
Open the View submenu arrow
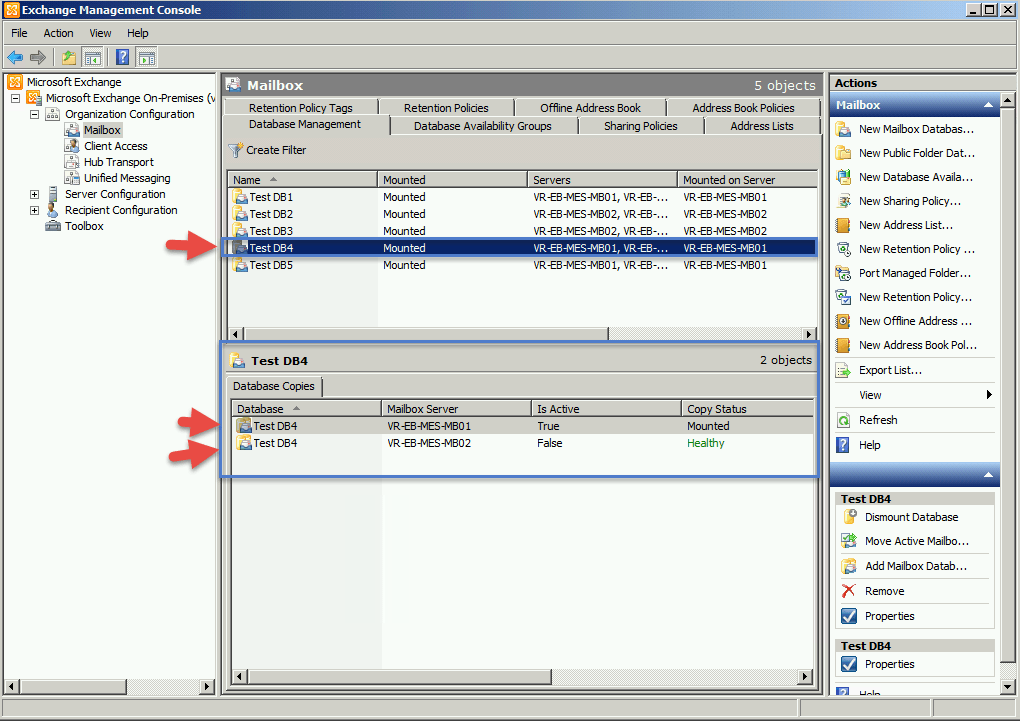[989, 395]
